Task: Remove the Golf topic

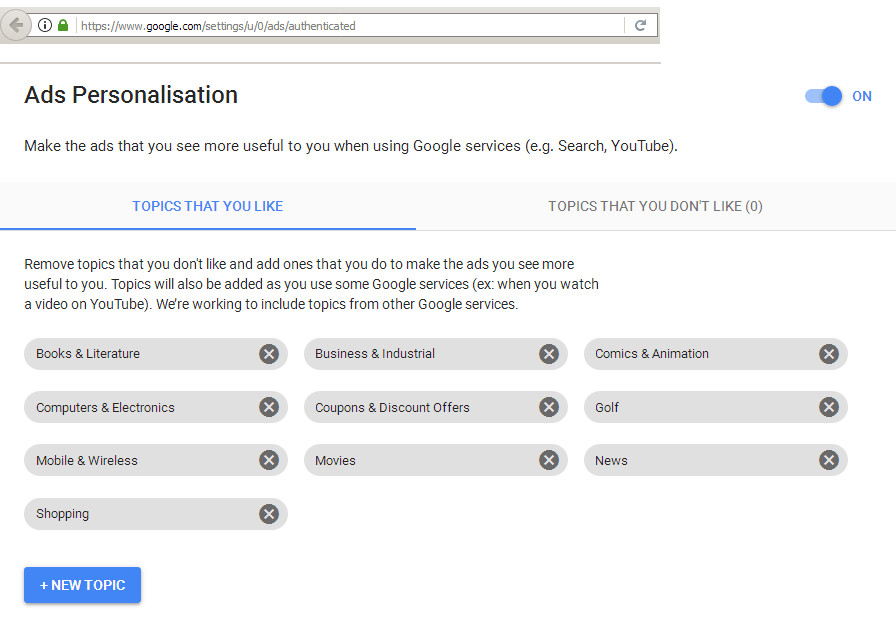Action: pos(828,407)
